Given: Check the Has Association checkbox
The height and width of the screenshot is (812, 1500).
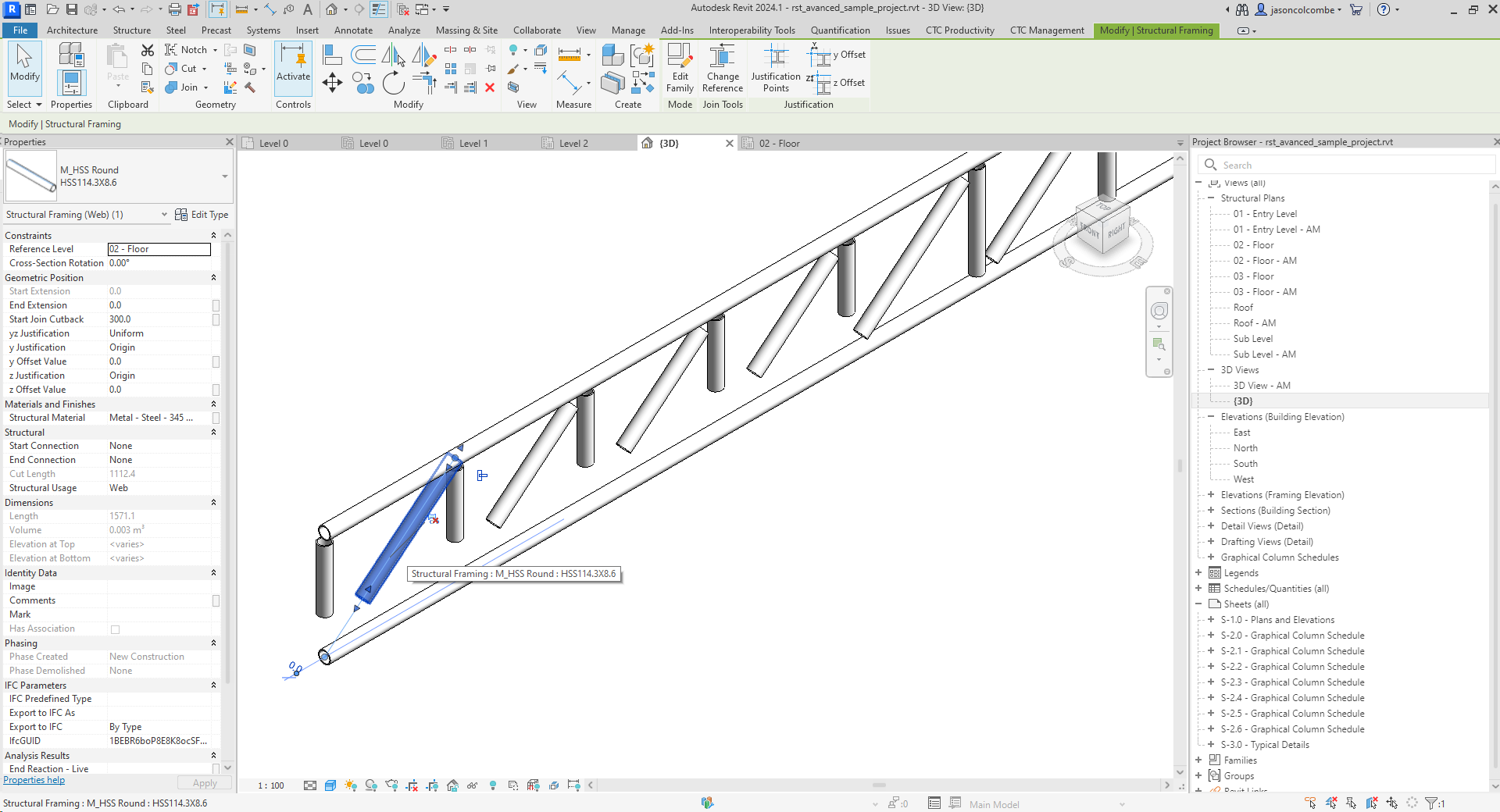Looking at the screenshot, I should click(x=114, y=629).
